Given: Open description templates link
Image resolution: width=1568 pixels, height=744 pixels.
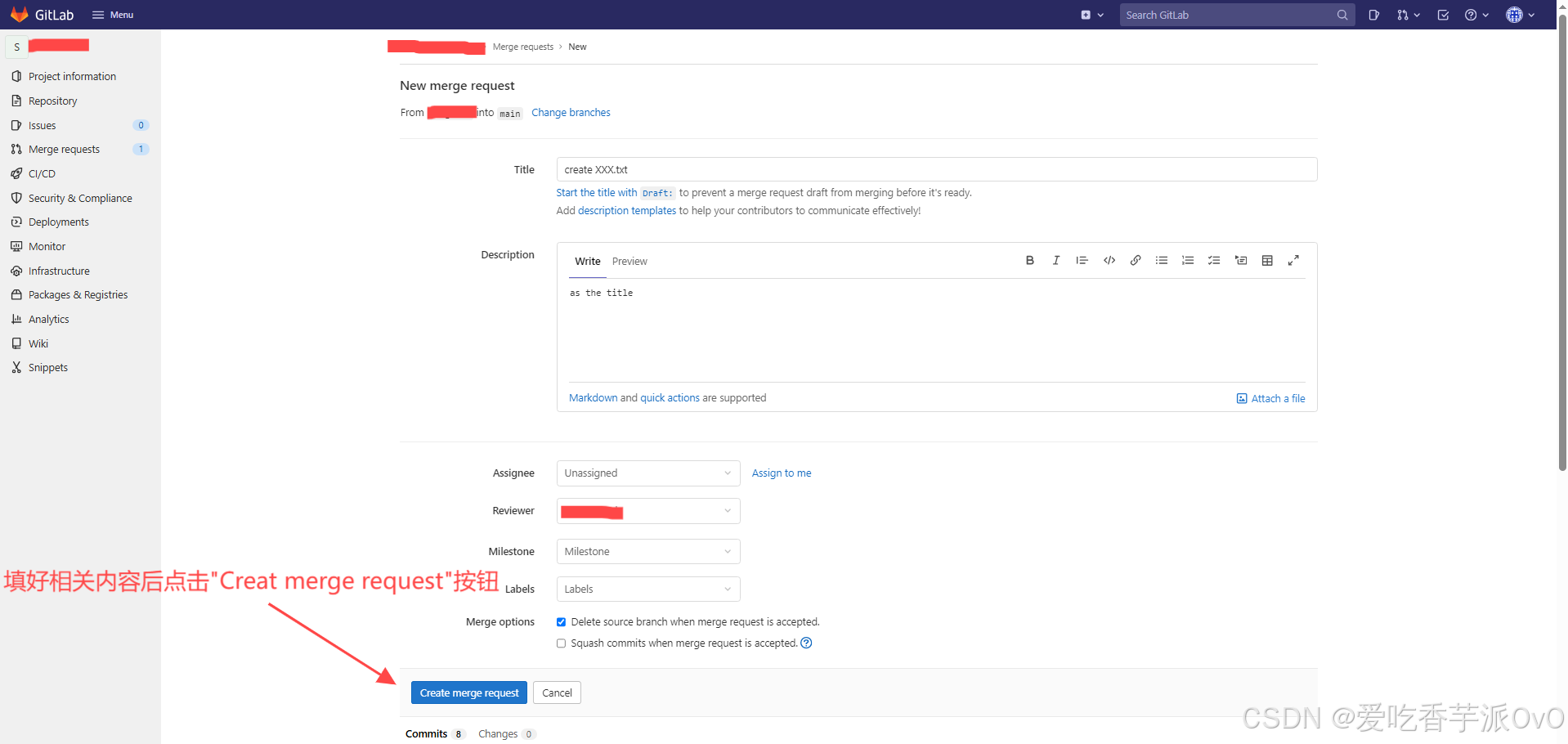Looking at the screenshot, I should (x=627, y=211).
